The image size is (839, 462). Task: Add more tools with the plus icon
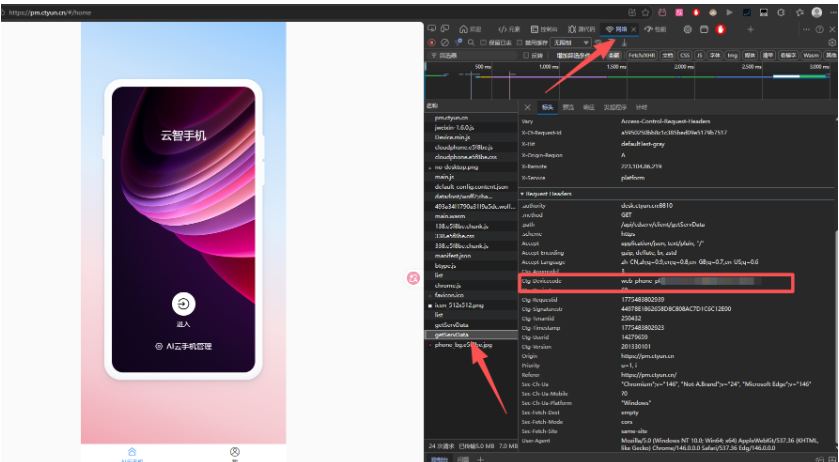click(750, 29)
